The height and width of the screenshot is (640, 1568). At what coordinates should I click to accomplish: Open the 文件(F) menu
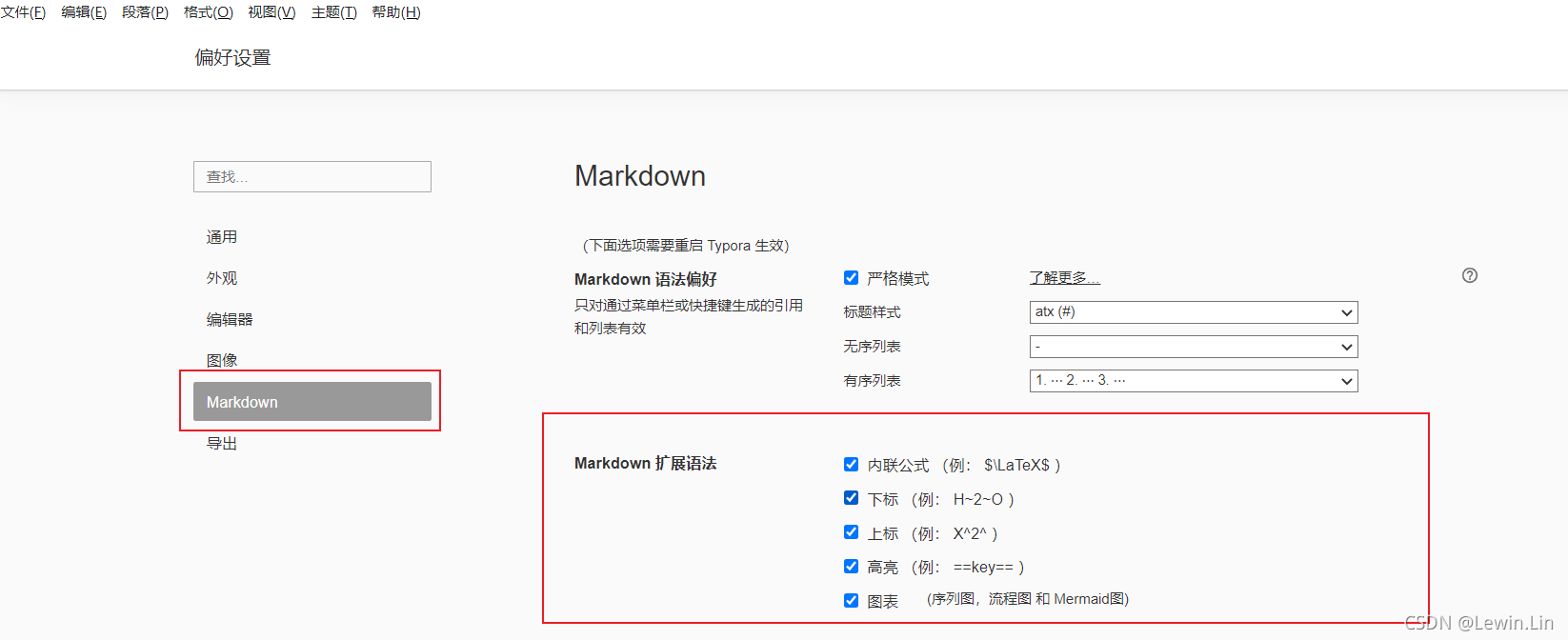pyautogui.click(x=23, y=12)
